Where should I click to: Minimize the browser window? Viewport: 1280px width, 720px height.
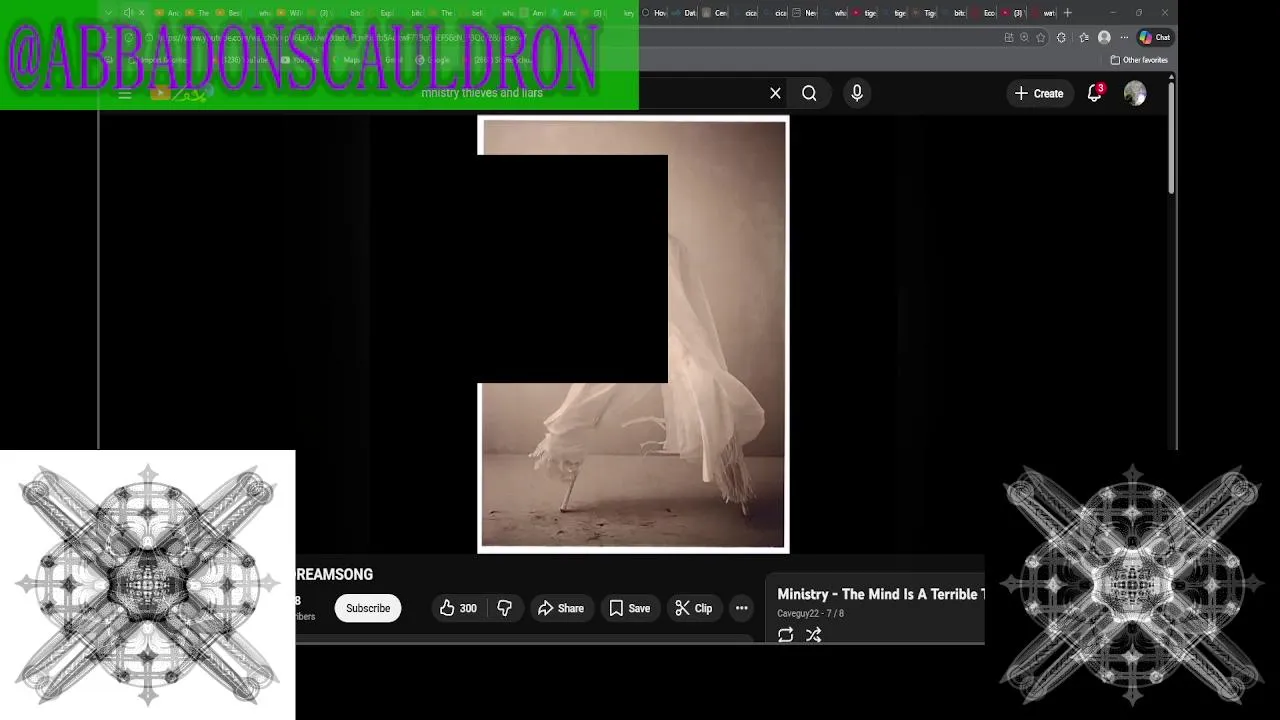click(1113, 13)
